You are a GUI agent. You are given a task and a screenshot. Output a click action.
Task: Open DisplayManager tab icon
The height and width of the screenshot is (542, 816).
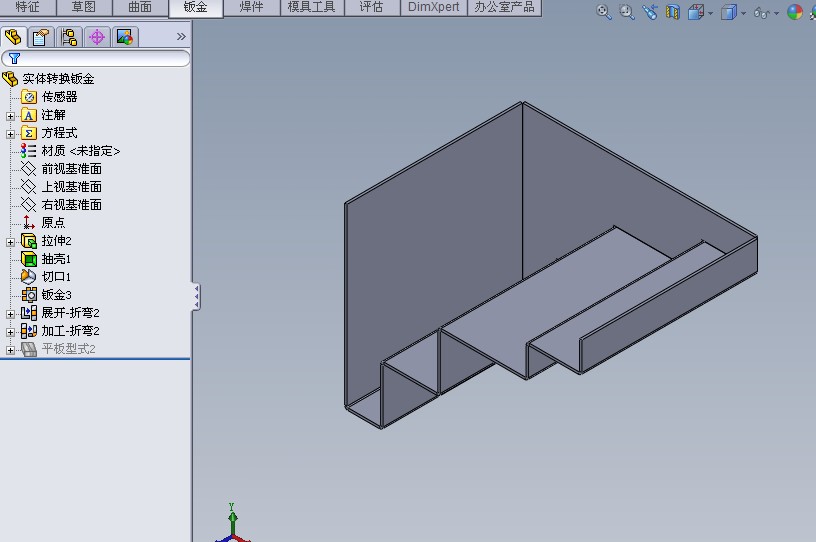click(125, 37)
